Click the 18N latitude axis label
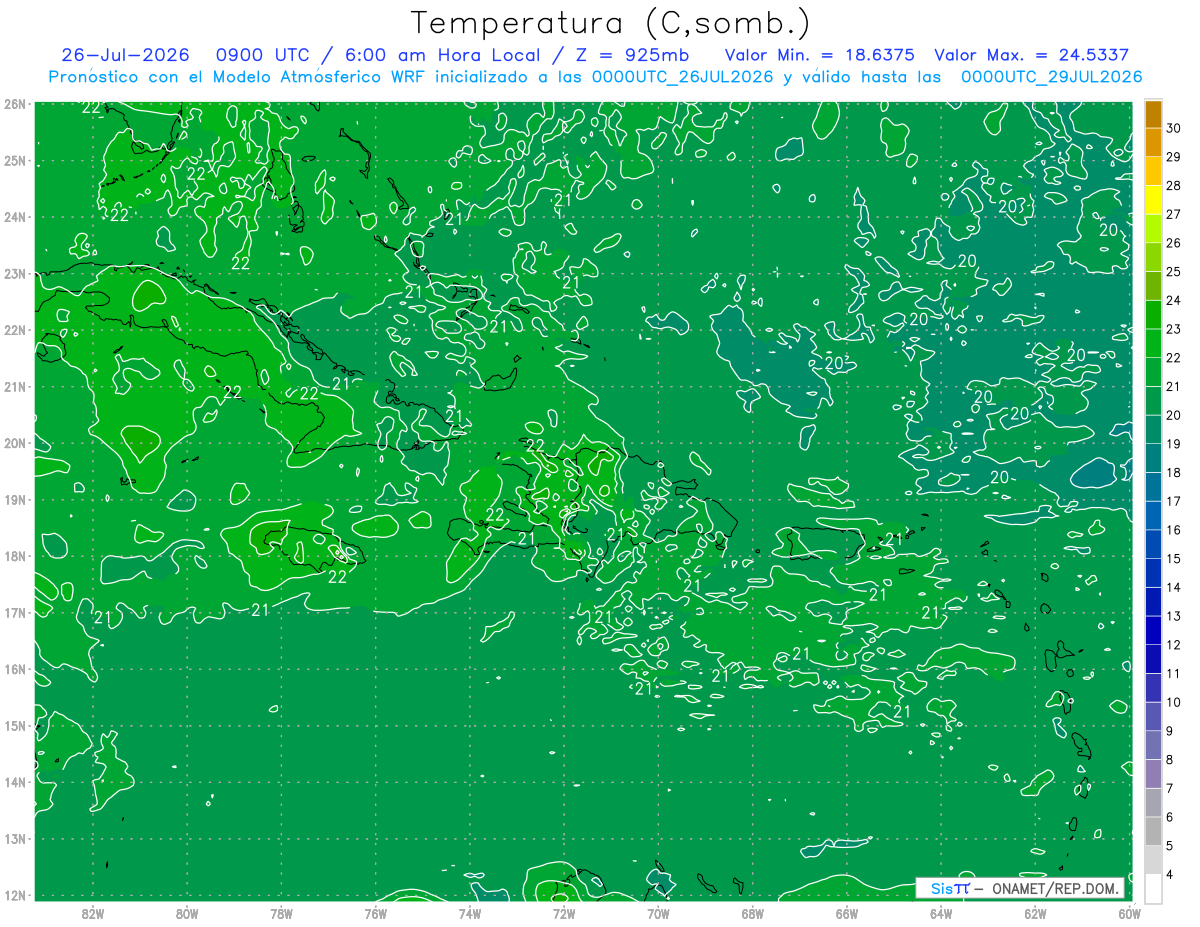The image size is (1200, 927). click(x=14, y=556)
